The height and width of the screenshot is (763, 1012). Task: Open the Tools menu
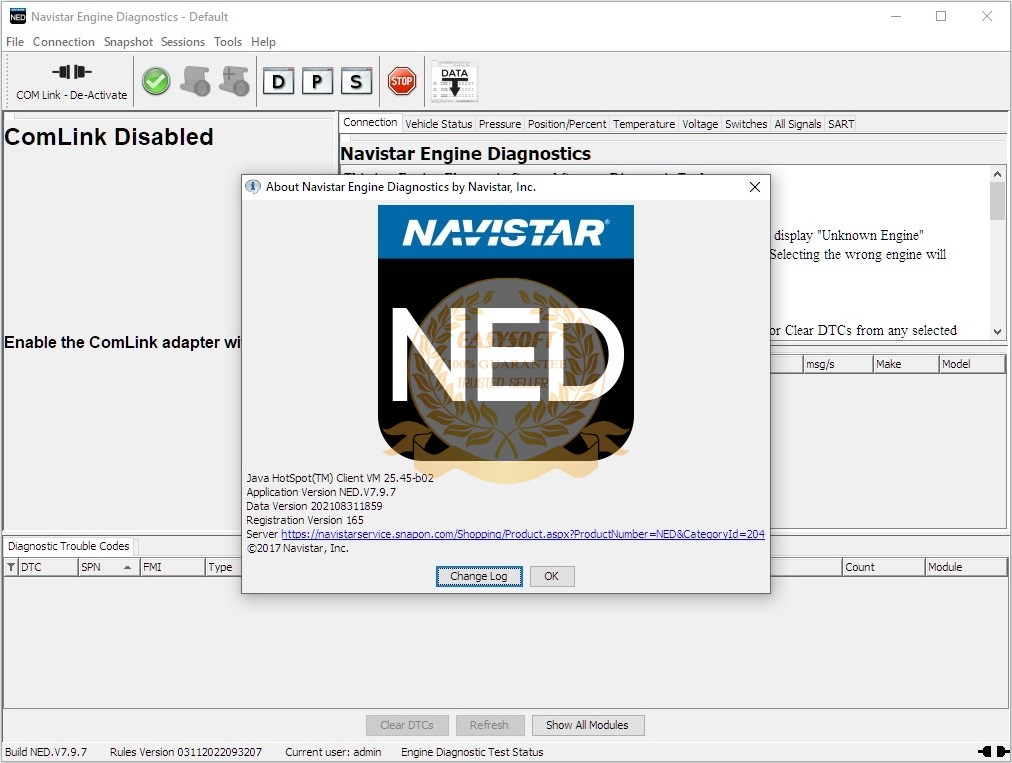(228, 42)
